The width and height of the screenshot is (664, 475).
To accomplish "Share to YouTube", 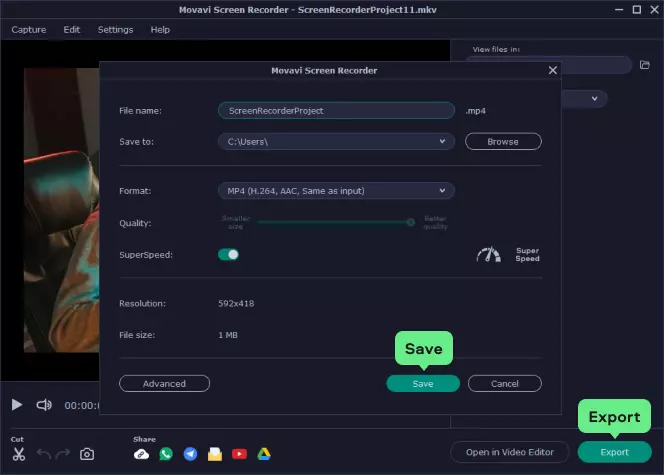I will pos(239,454).
